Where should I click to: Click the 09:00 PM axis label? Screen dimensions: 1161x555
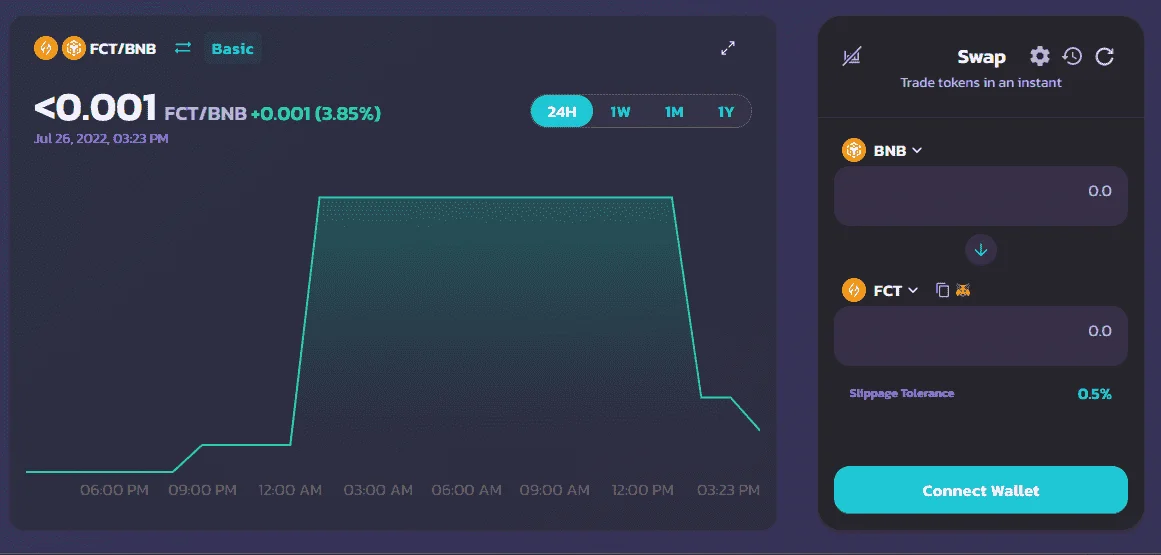point(202,490)
